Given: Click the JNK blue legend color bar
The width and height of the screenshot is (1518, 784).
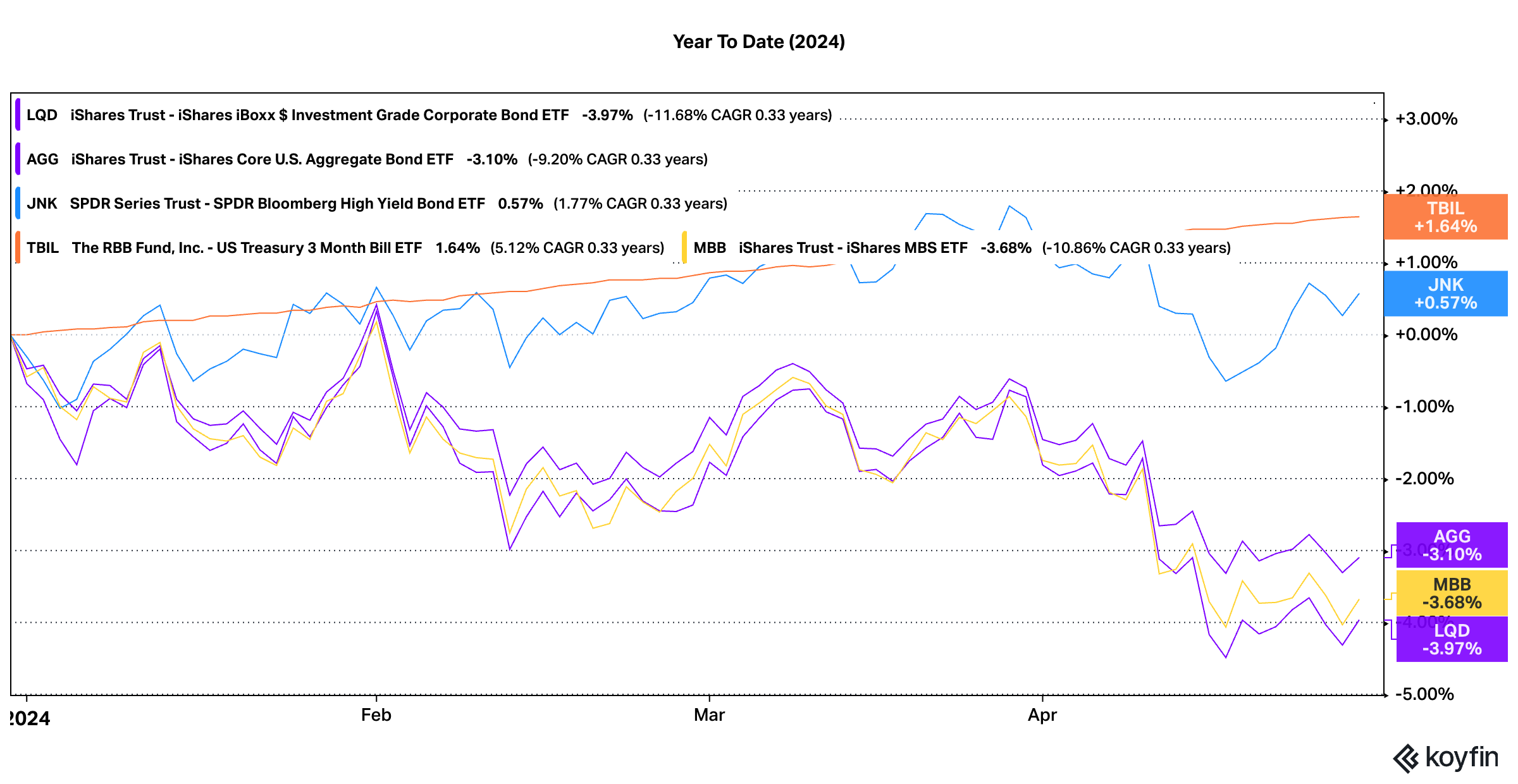Looking at the screenshot, I should tap(18, 204).
